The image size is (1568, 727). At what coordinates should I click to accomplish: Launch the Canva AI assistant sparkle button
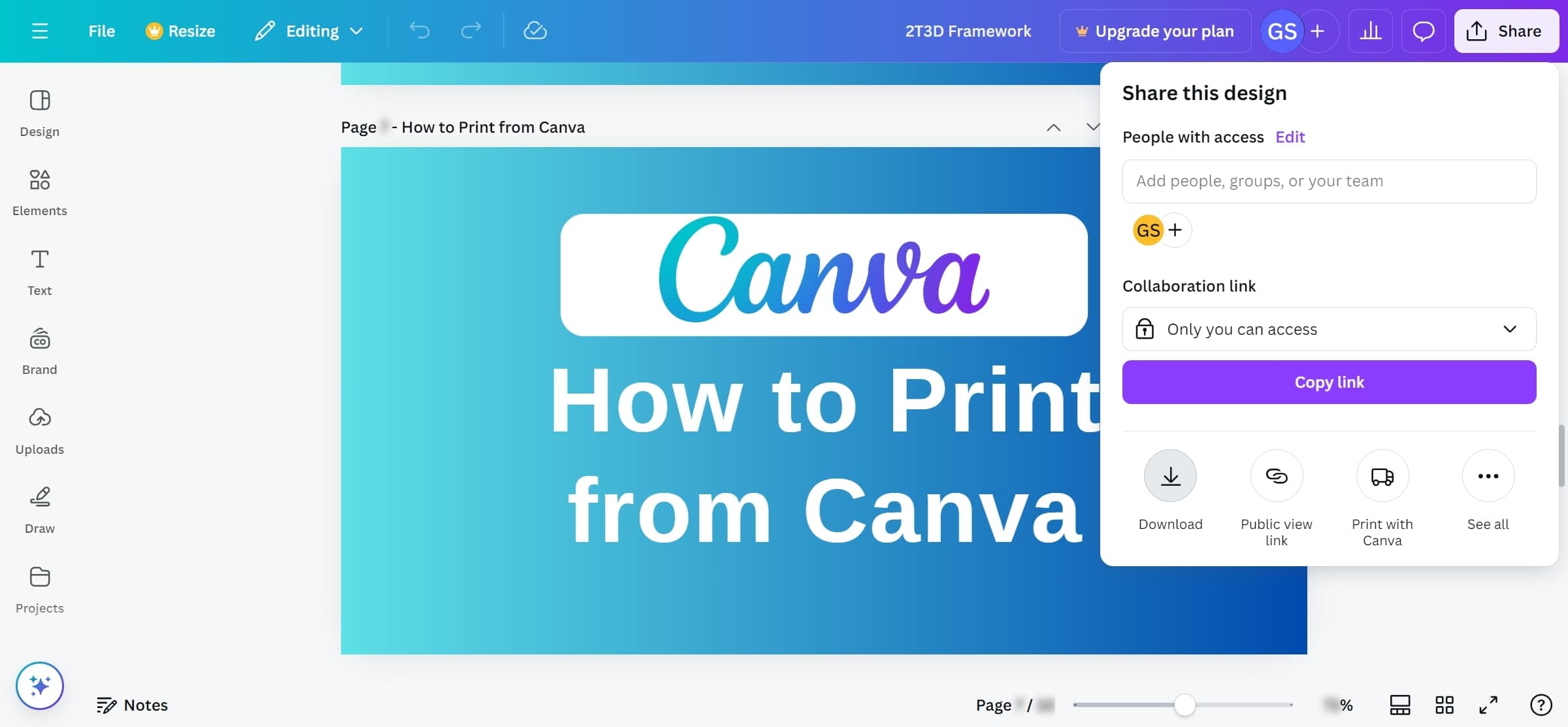[x=40, y=686]
